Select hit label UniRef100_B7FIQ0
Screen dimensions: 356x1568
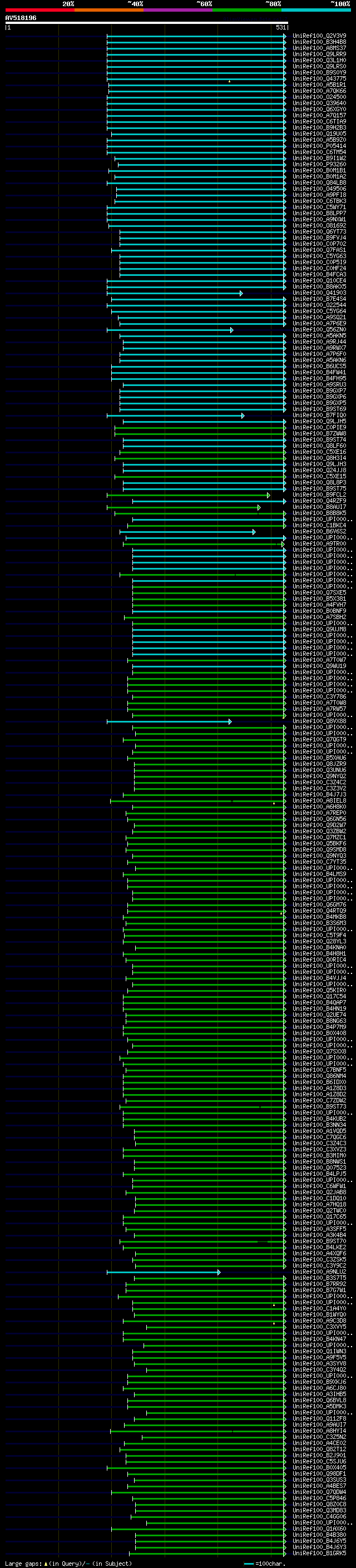[x=319, y=415]
